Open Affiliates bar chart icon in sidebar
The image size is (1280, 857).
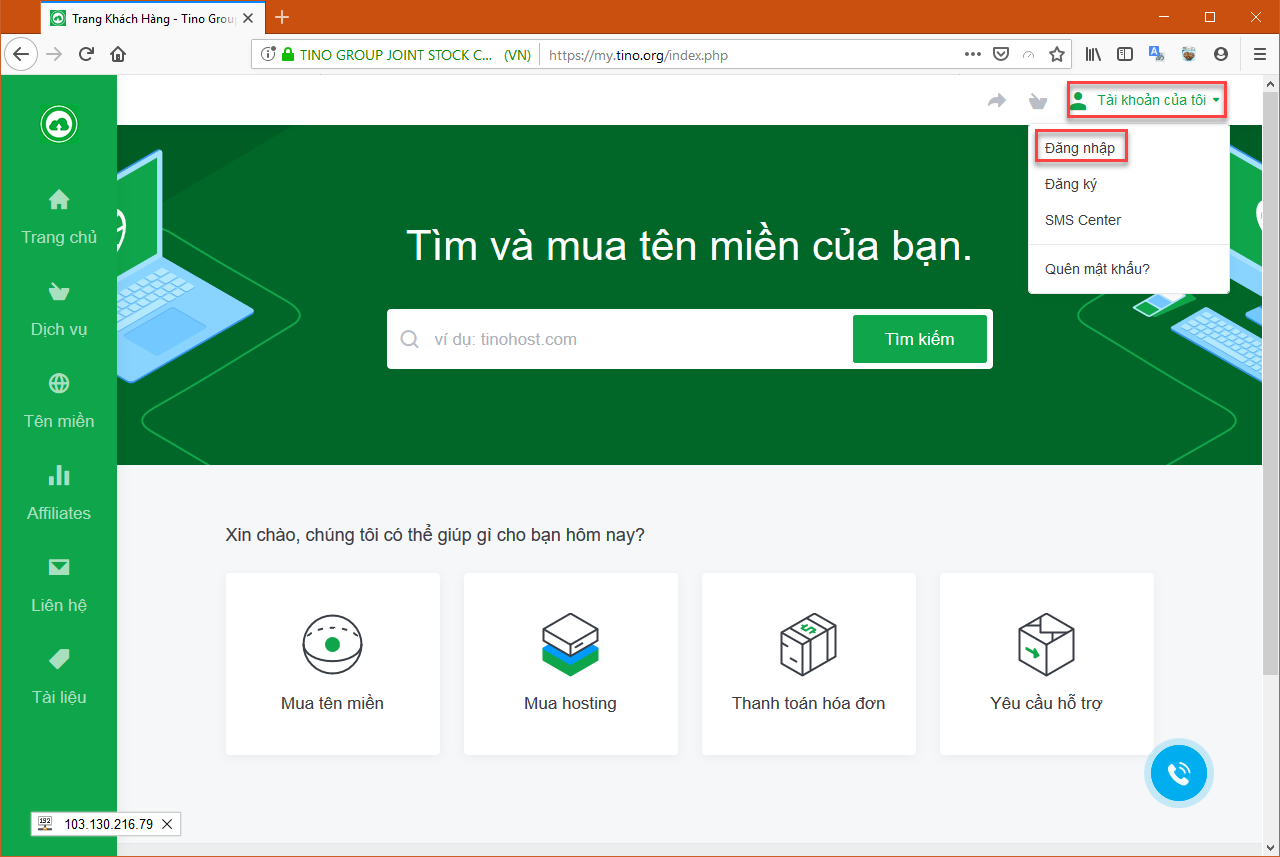click(x=59, y=475)
